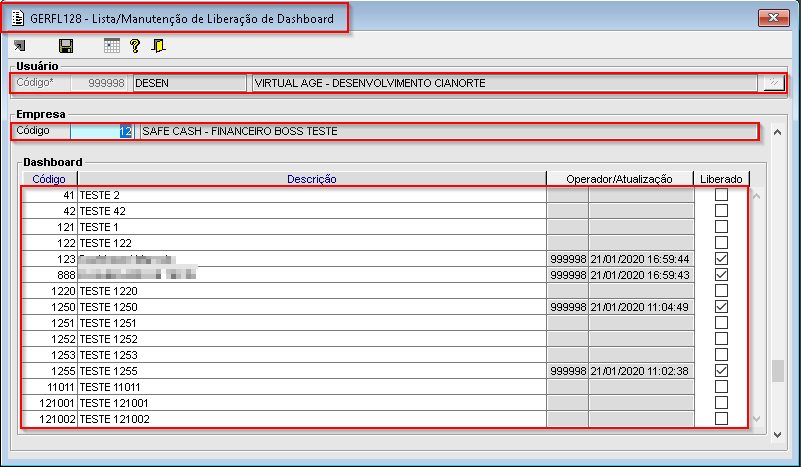
Task: Select the TESTE 1255 description cell
Action: point(312,371)
